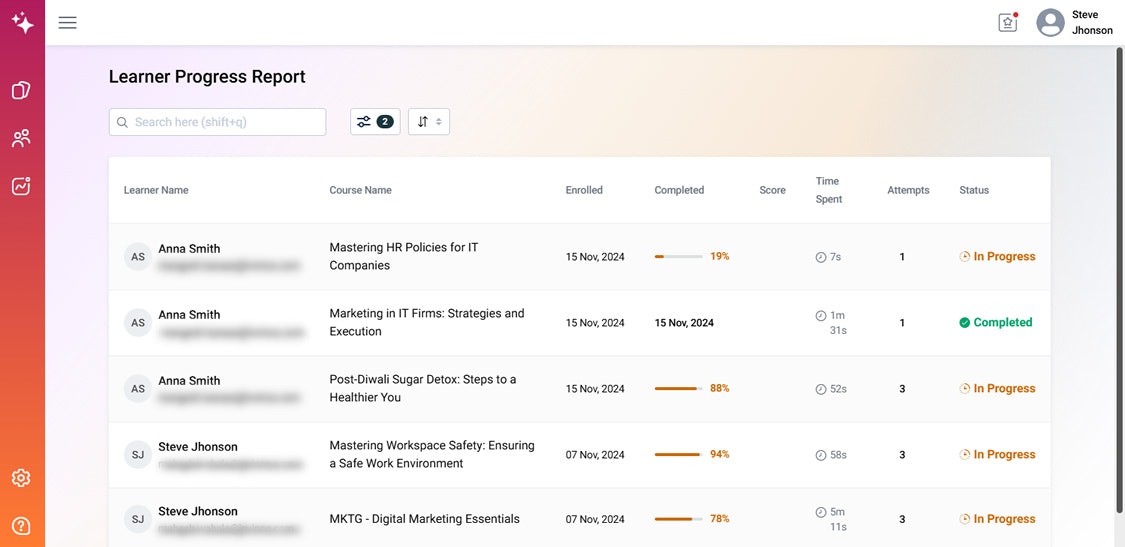
Task: Open Marketing in IT Firms course
Action: pyautogui.click(x=427, y=322)
